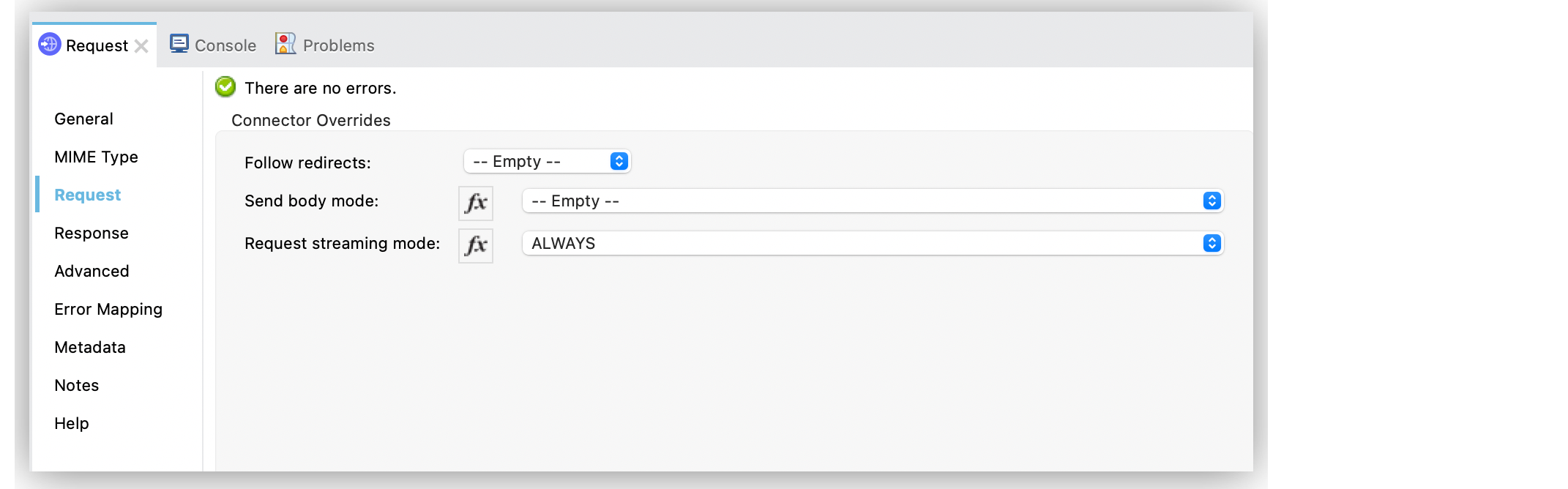Open the Follow redirects dropdown
This screenshot has height=489, width=1568.
[x=546, y=161]
